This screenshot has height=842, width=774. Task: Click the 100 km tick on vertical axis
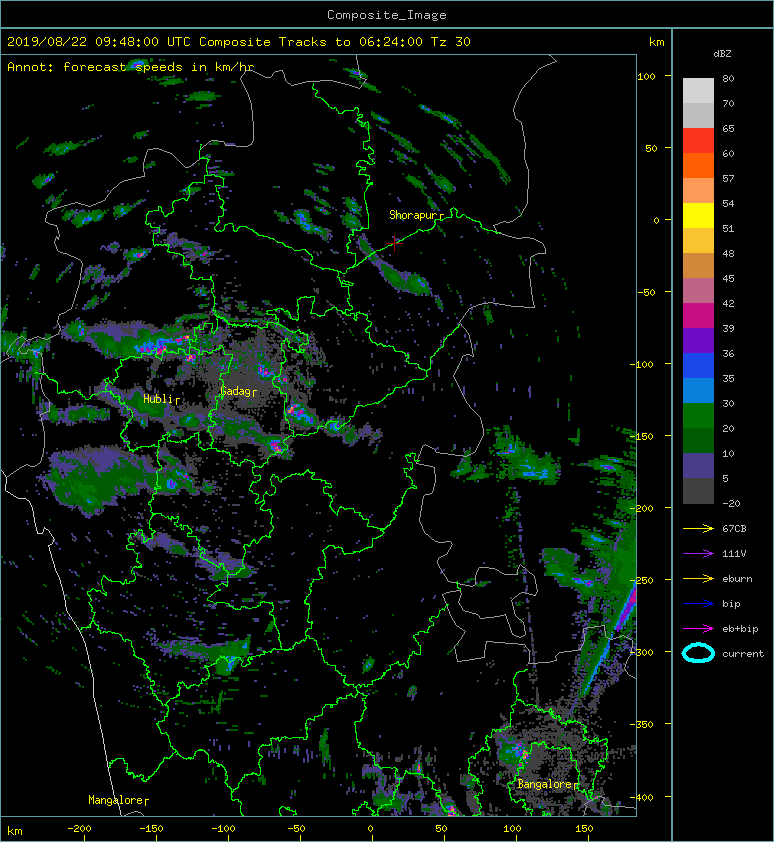point(646,76)
